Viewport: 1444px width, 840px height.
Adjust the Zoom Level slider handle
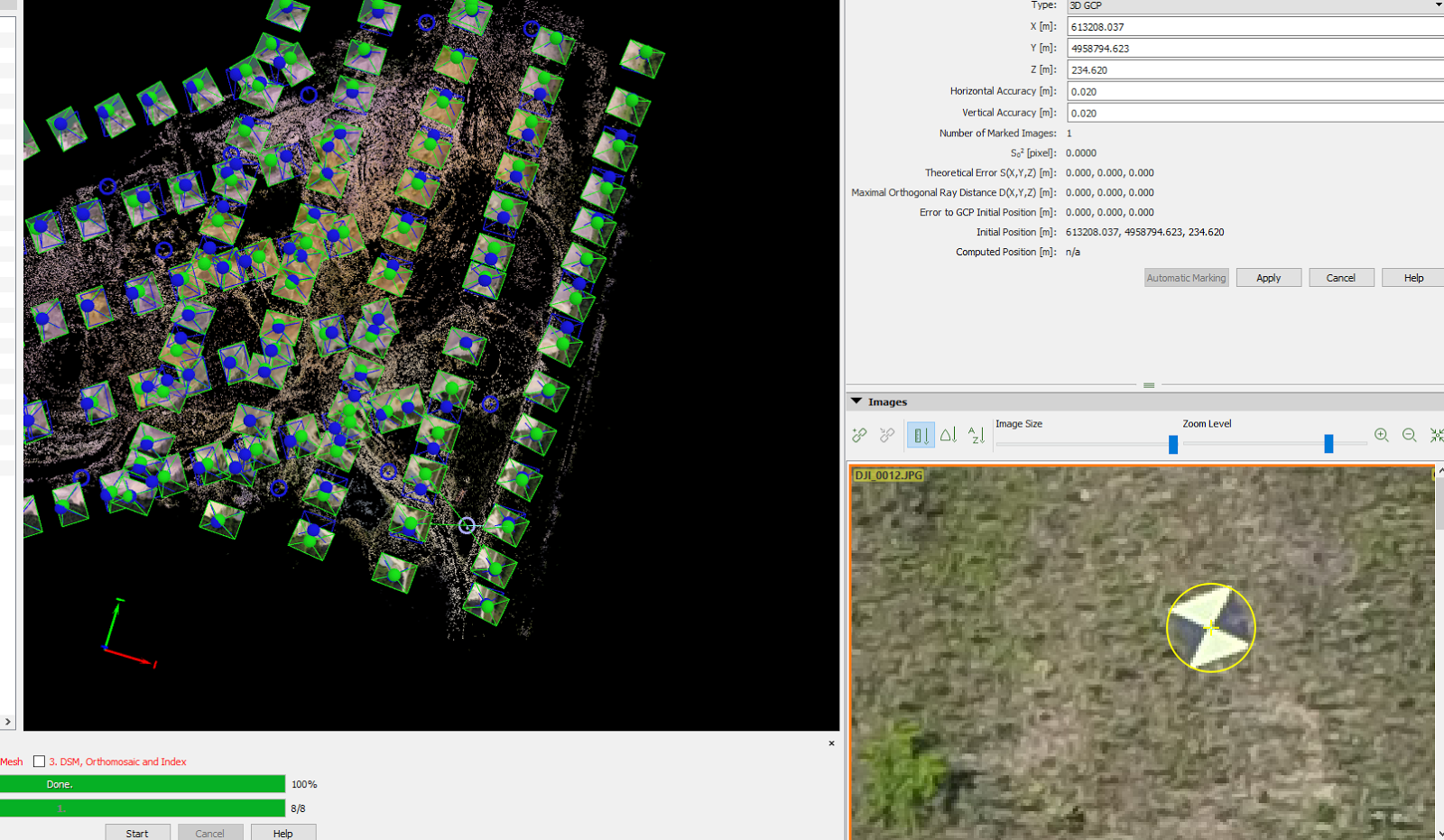(x=1328, y=443)
